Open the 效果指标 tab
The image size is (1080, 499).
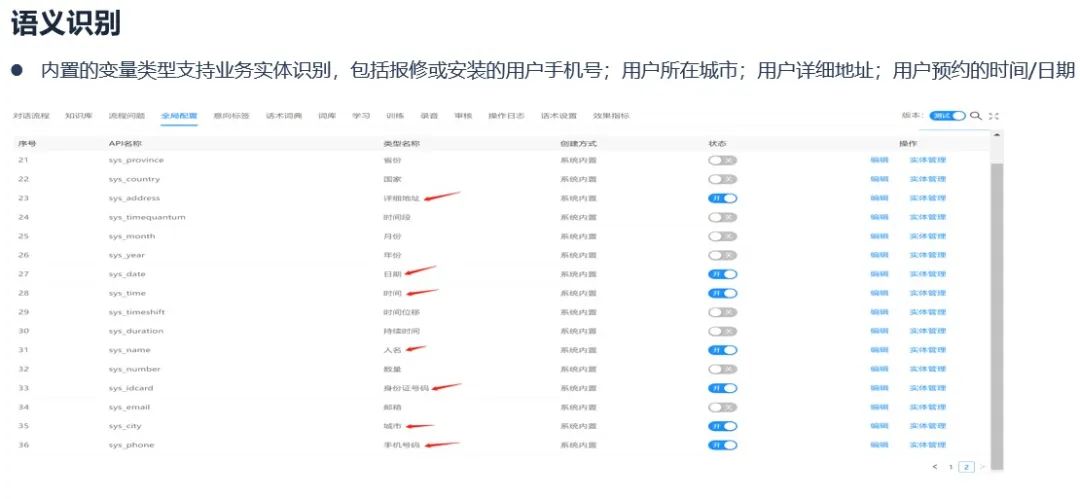click(611, 116)
